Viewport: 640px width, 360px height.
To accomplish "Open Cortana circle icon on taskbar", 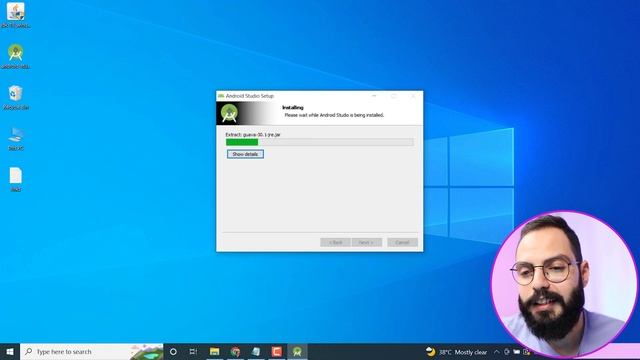I will 173,351.
